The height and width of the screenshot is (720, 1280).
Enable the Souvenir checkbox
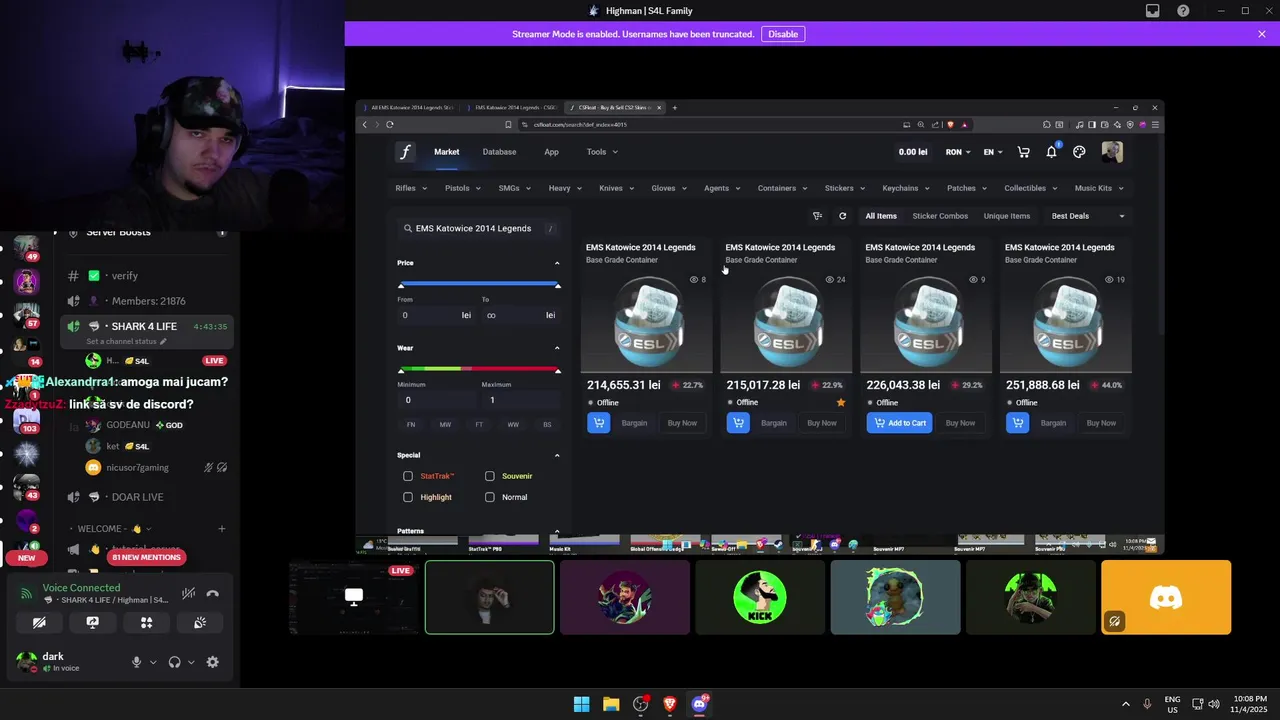490,476
